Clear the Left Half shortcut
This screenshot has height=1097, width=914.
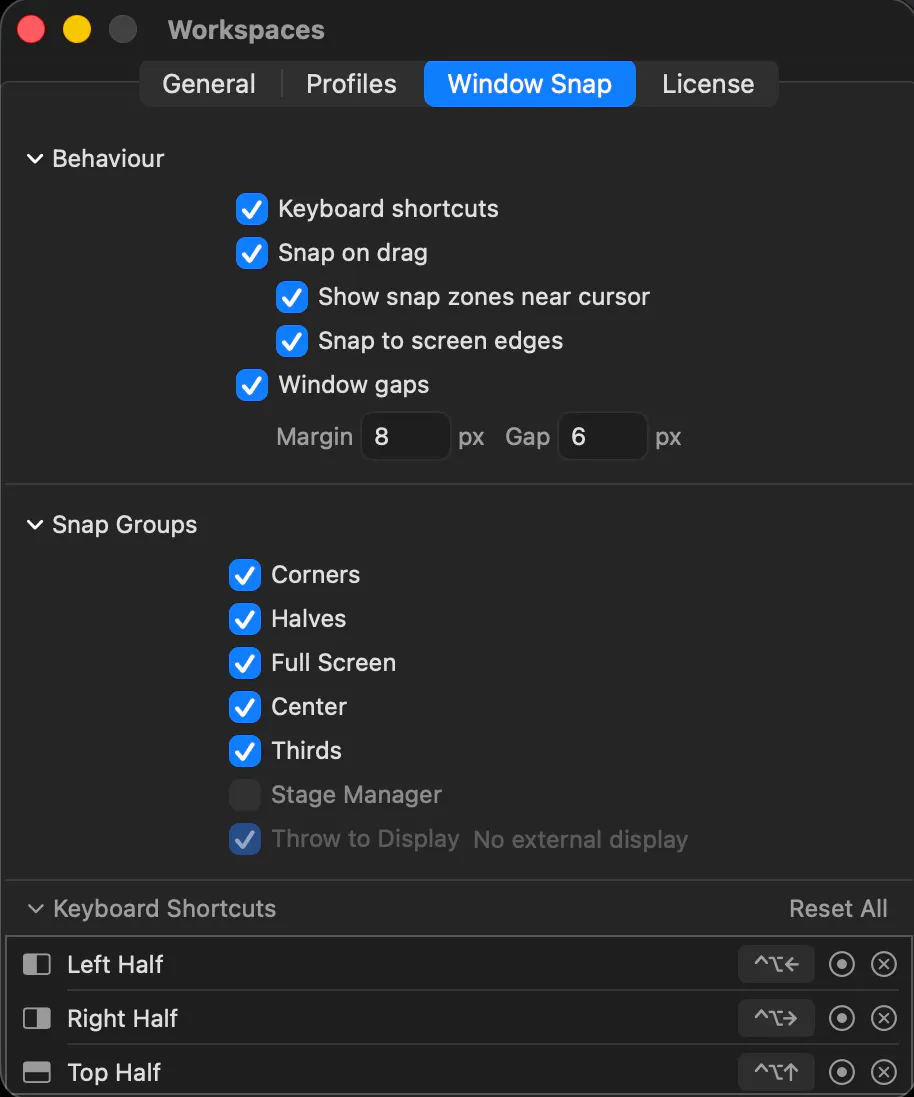[884, 964]
